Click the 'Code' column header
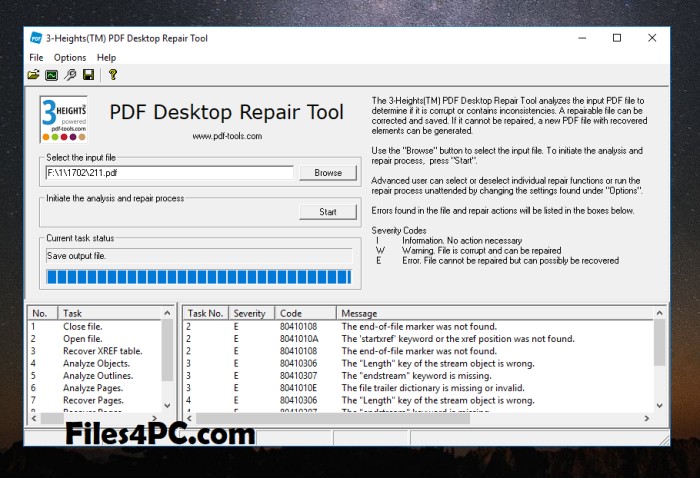Viewport: 700px width, 478px height. point(305,313)
